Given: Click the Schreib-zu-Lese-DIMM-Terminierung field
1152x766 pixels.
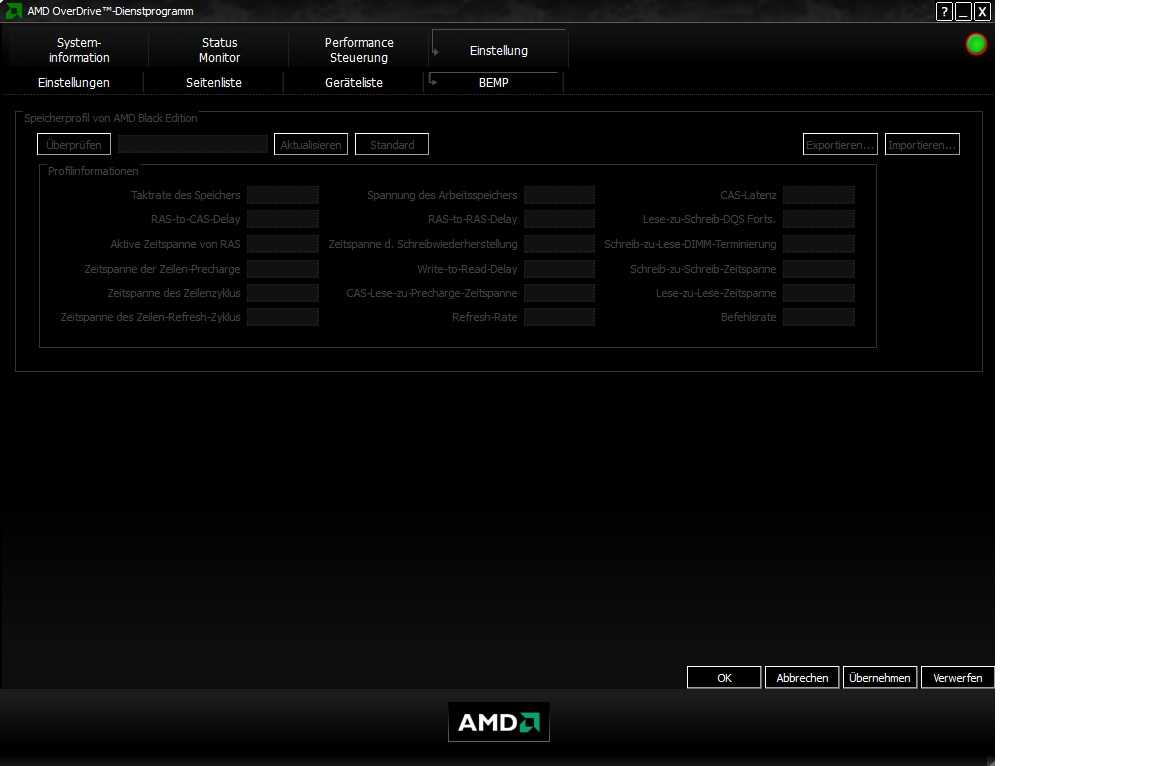Looking at the screenshot, I should tap(818, 244).
